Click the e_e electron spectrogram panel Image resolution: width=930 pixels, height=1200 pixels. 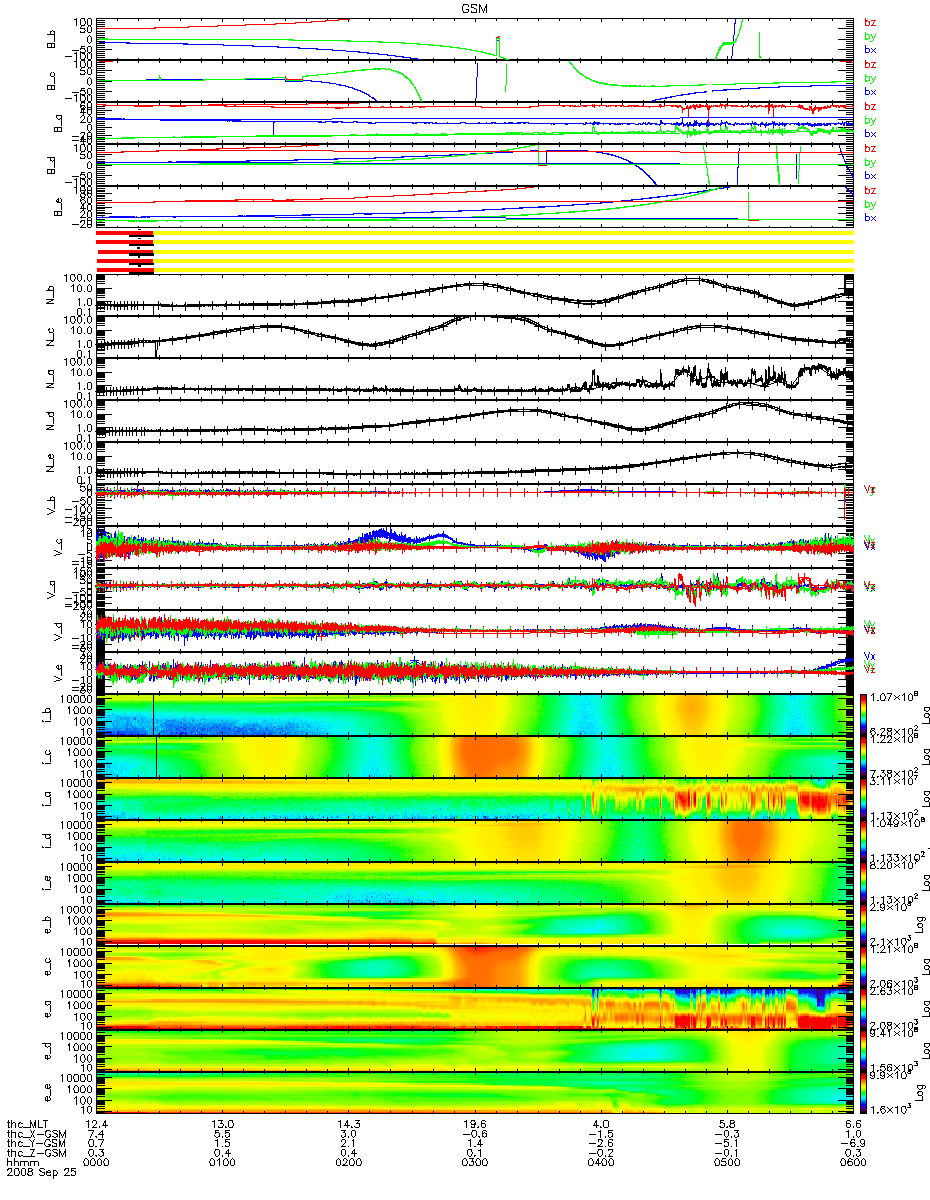475,1092
